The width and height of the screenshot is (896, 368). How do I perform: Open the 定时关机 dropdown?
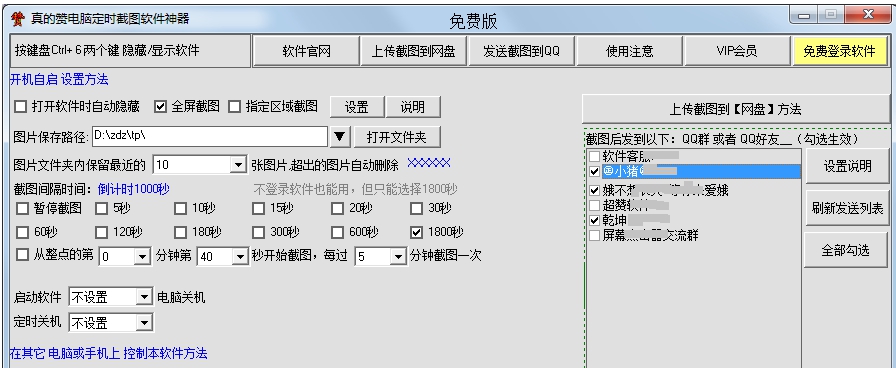pyautogui.click(x=144, y=323)
